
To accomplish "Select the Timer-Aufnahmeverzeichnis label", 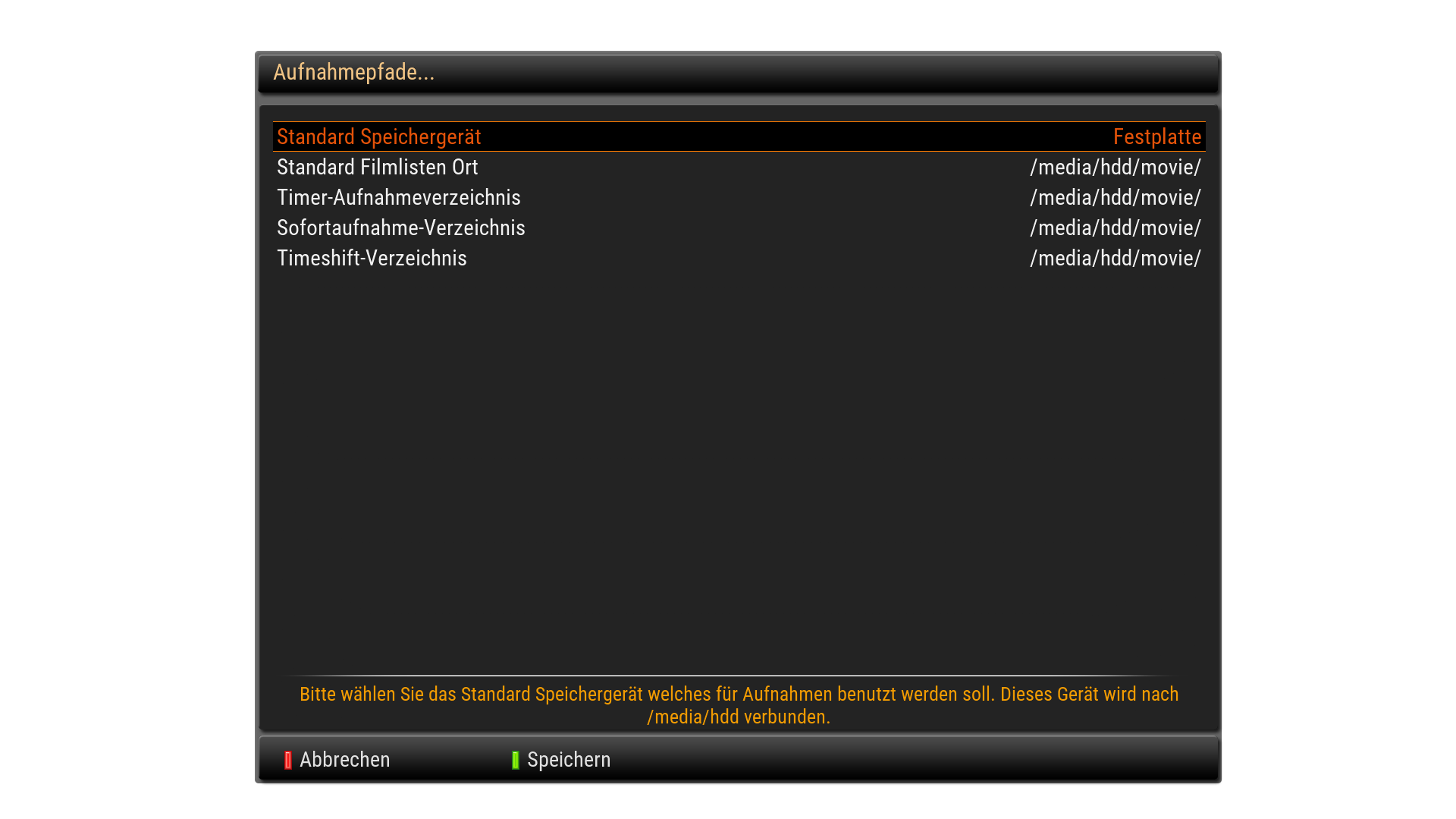I will click(x=398, y=198).
